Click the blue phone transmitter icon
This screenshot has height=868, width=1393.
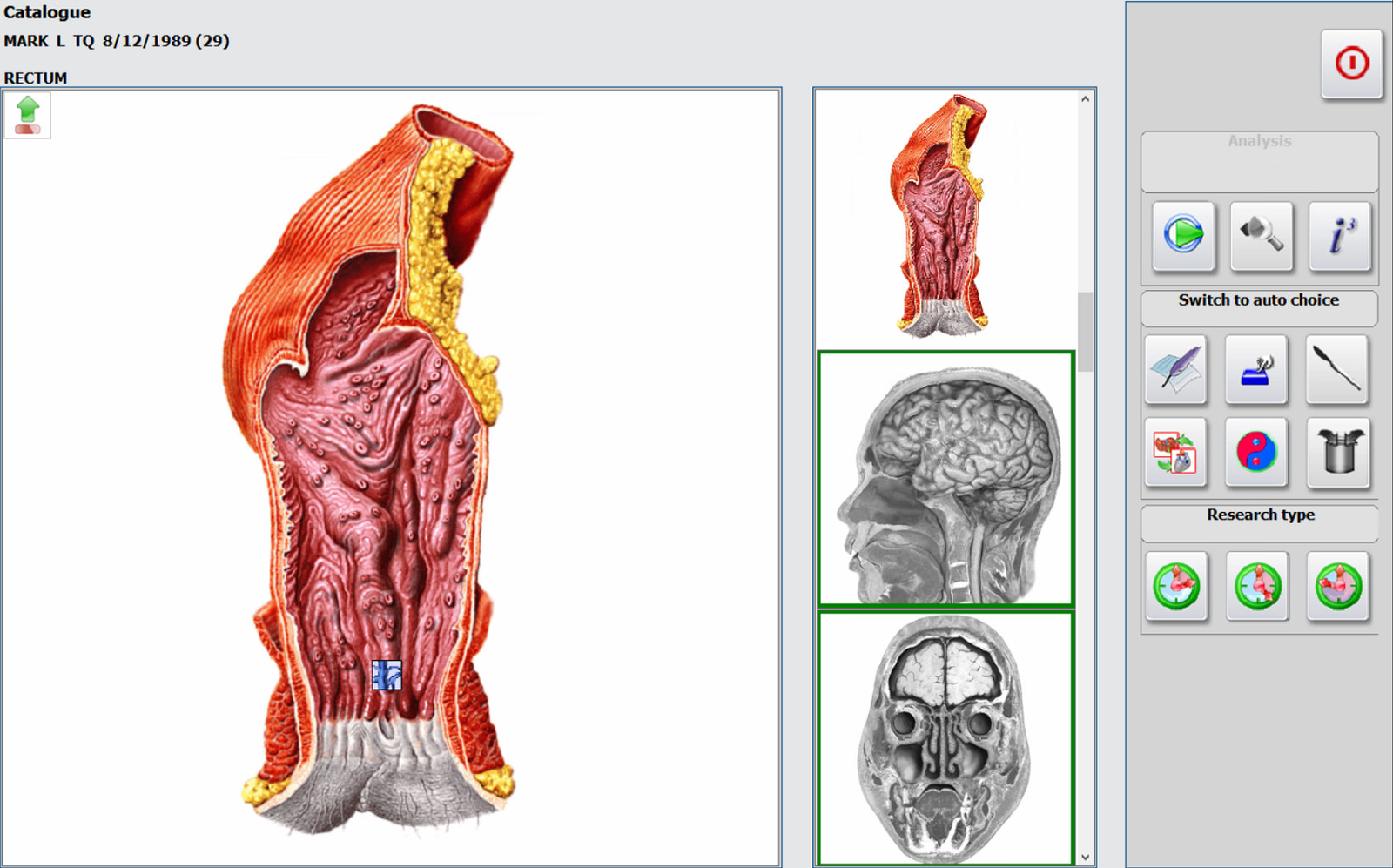[x=1256, y=369]
